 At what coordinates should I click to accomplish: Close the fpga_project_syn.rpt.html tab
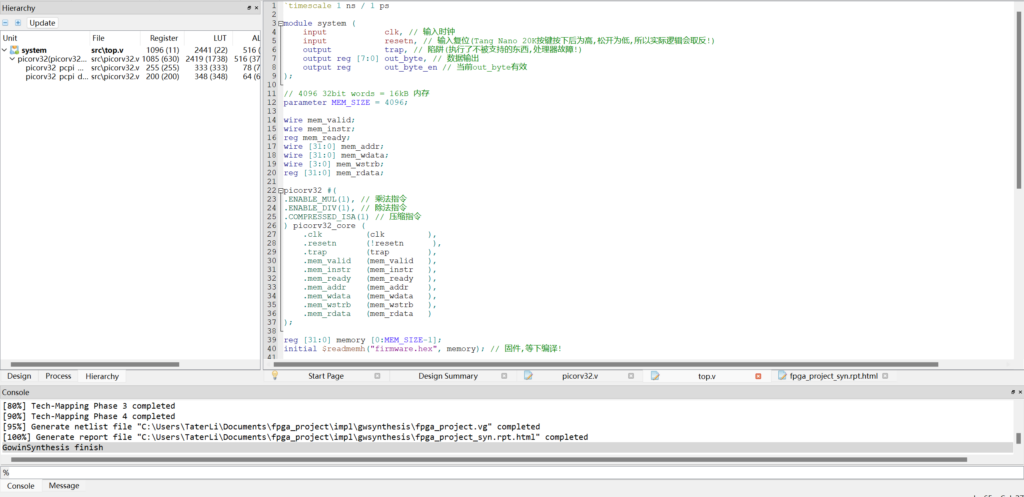point(886,376)
